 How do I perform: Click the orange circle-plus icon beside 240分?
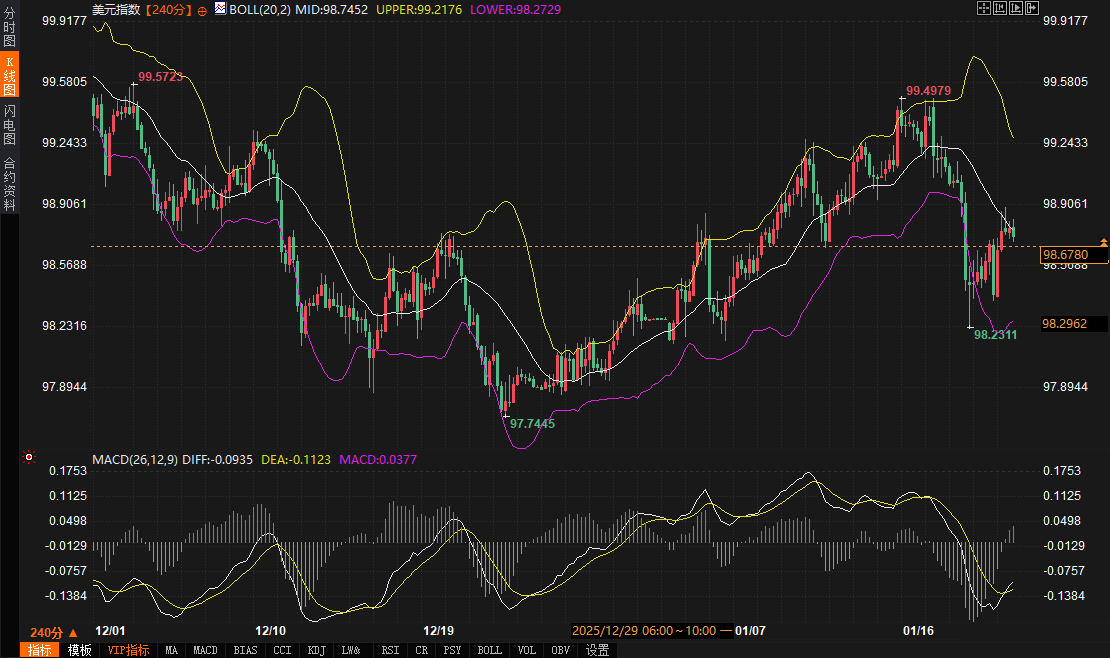pos(203,9)
